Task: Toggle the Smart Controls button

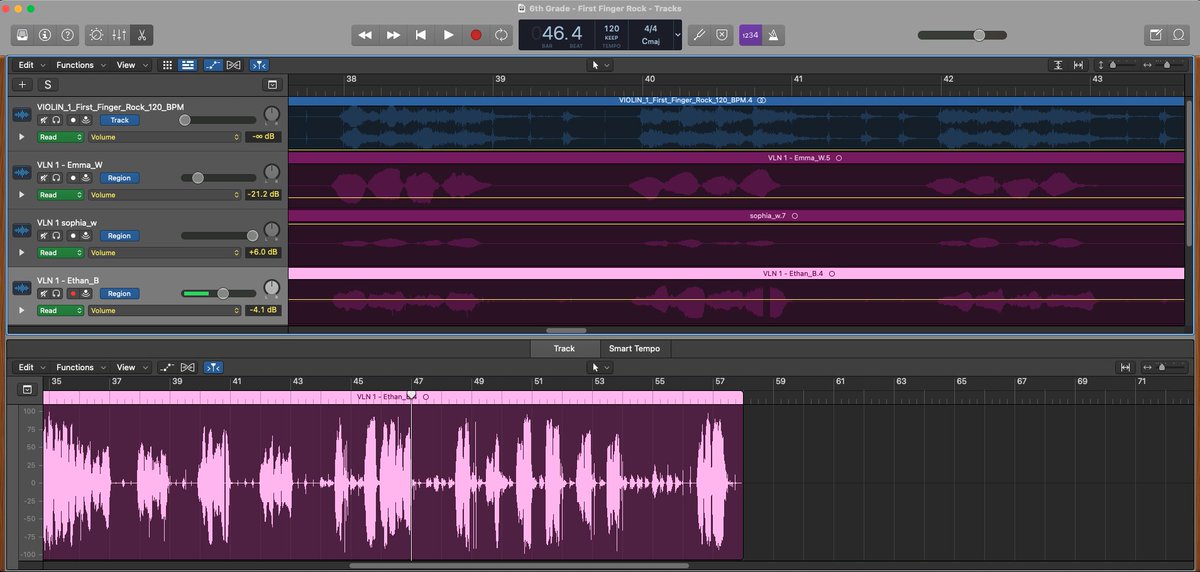Action: (96, 34)
